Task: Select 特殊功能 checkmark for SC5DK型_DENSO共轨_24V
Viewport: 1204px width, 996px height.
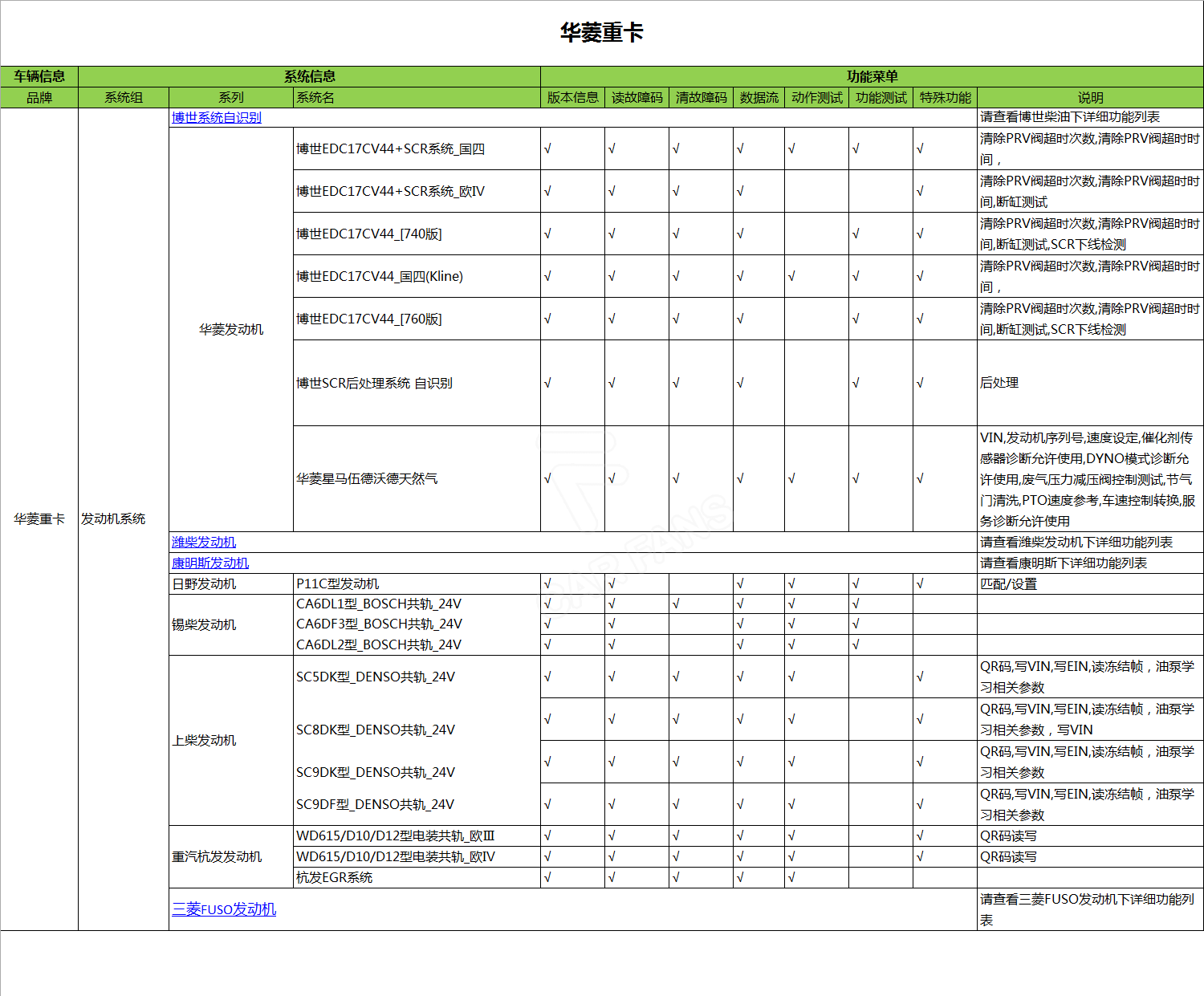Action: tap(920, 677)
